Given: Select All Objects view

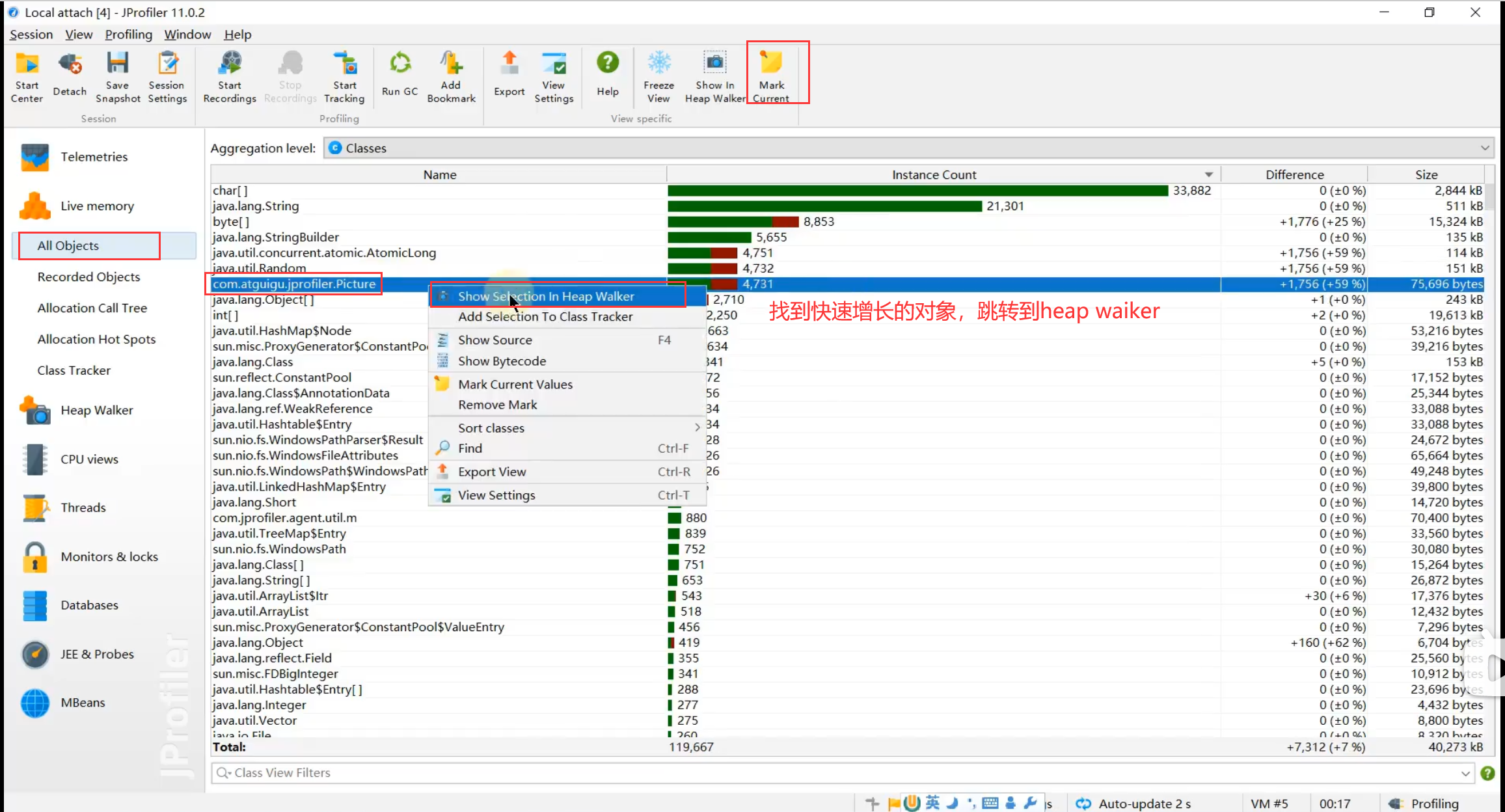Looking at the screenshot, I should click(104, 246).
